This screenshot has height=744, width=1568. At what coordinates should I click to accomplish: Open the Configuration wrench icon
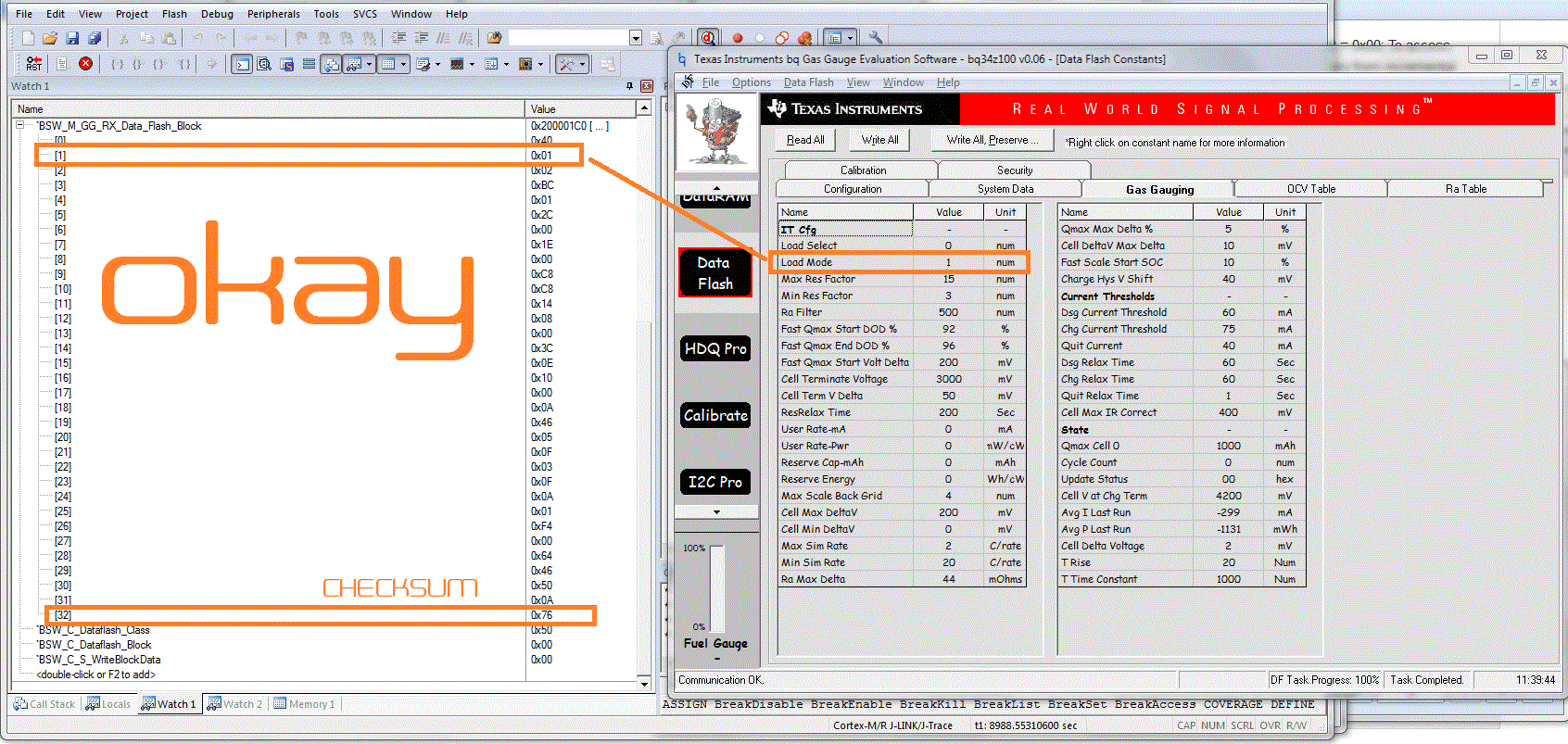pos(875,38)
